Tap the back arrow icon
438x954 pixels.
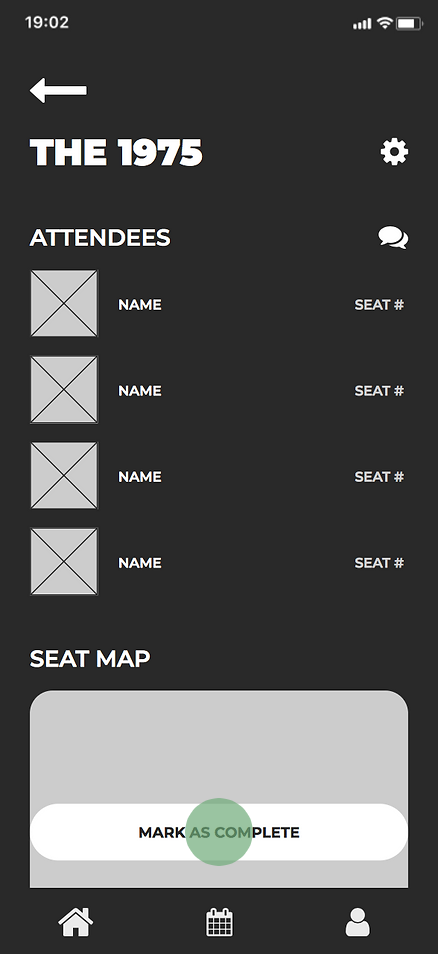click(58, 90)
